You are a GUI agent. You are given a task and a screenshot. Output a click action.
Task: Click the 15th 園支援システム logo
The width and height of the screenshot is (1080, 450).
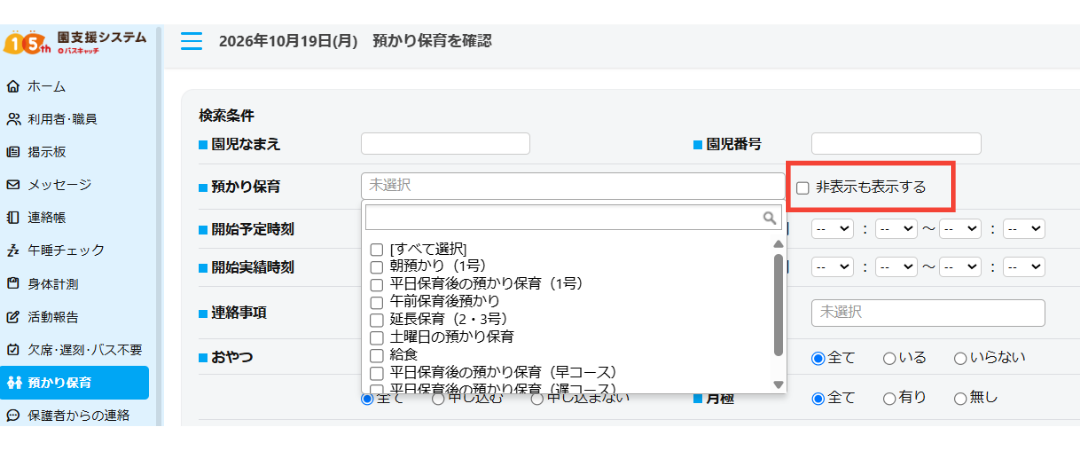(75, 42)
